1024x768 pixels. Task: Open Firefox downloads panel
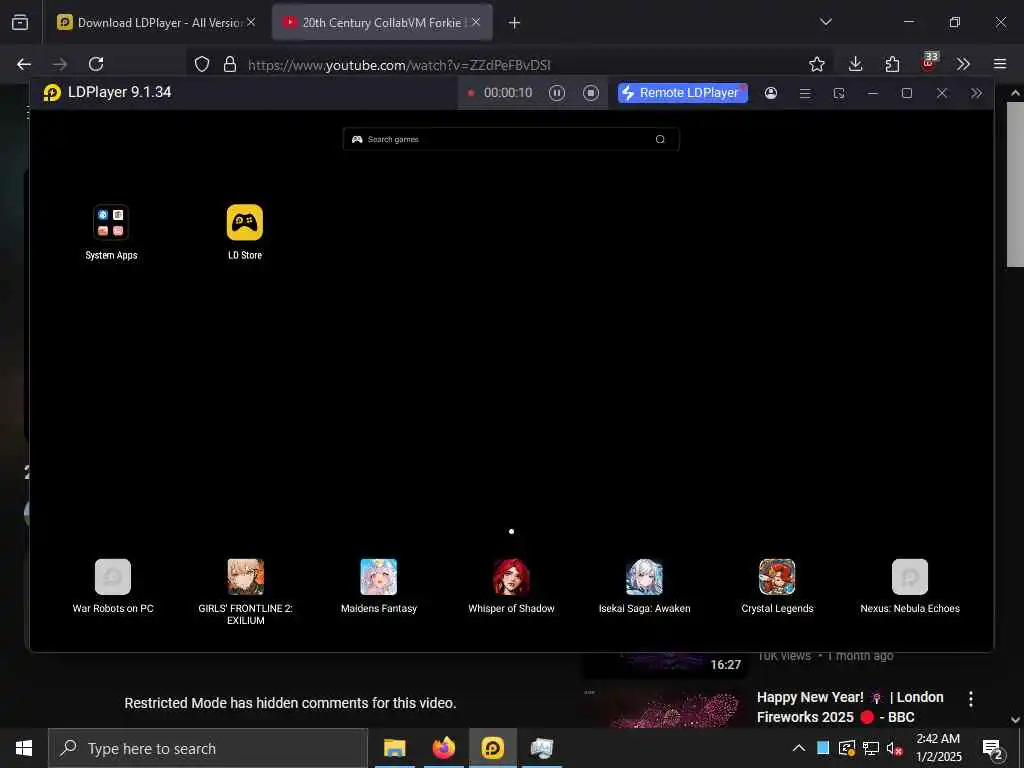pos(856,64)
